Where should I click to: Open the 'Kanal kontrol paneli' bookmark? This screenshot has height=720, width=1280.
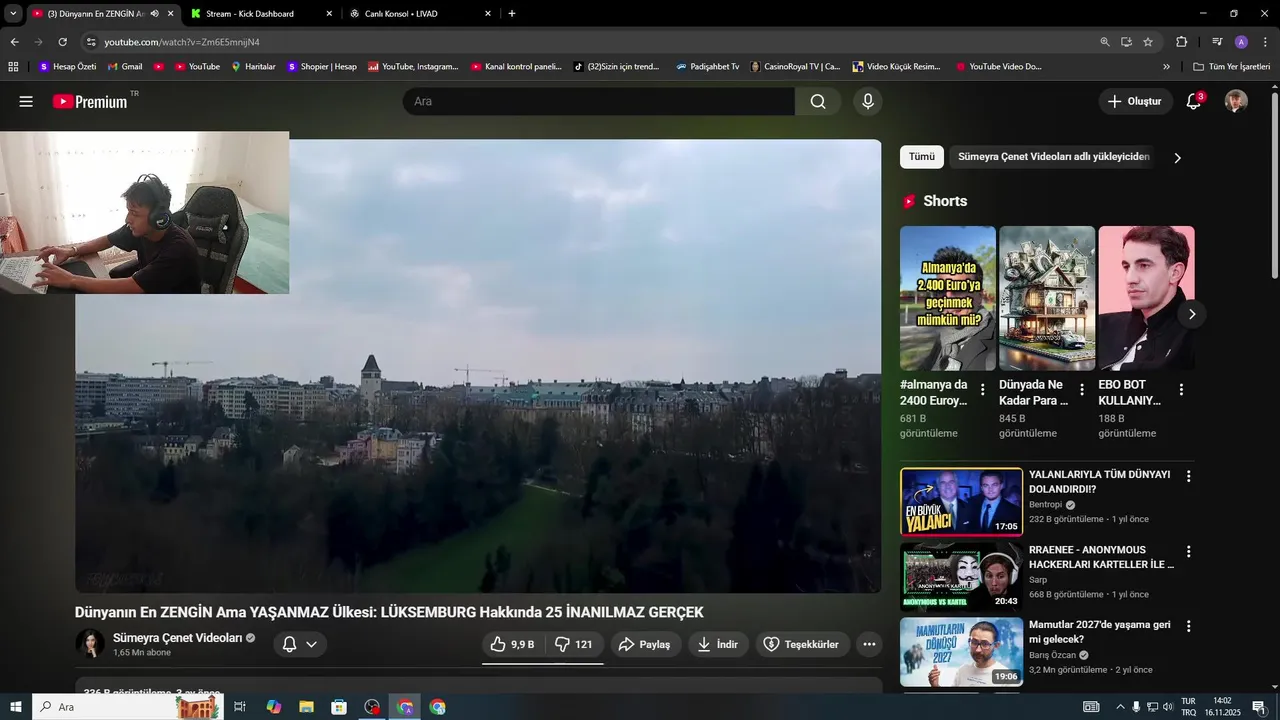coord(516,67)
